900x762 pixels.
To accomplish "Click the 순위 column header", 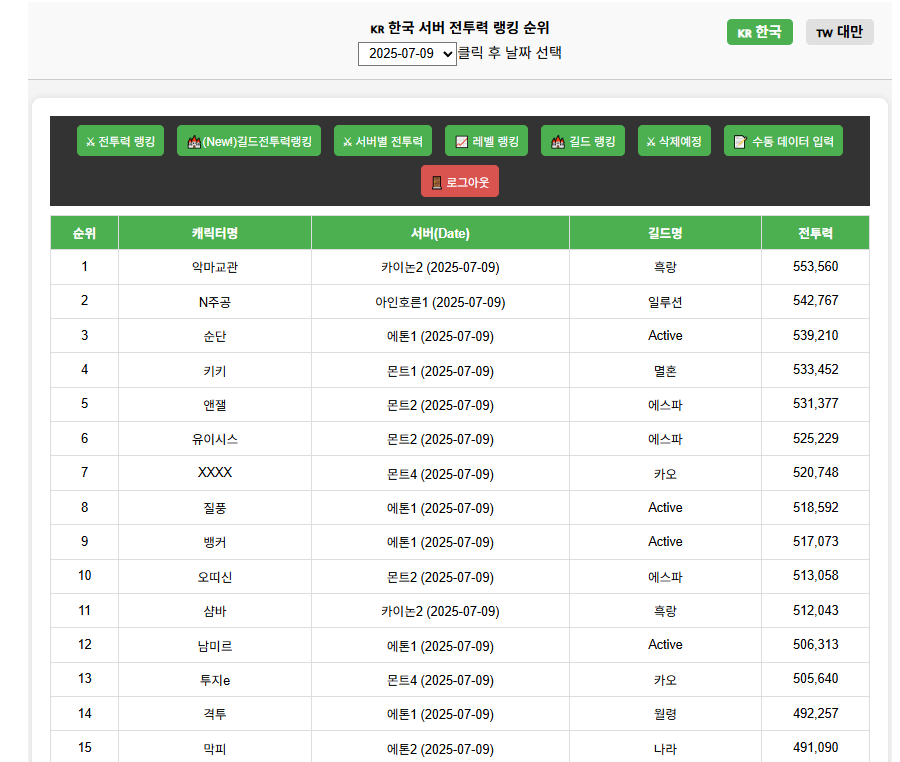I will coord(84,233).
